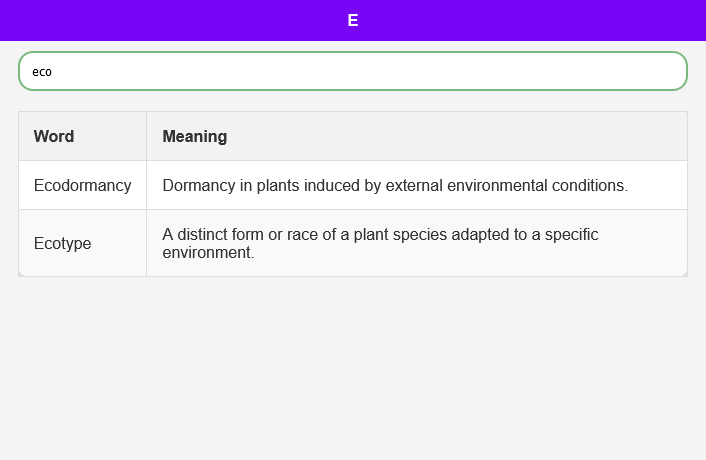Click the "E" title in the purple header

tap(352, 20)
